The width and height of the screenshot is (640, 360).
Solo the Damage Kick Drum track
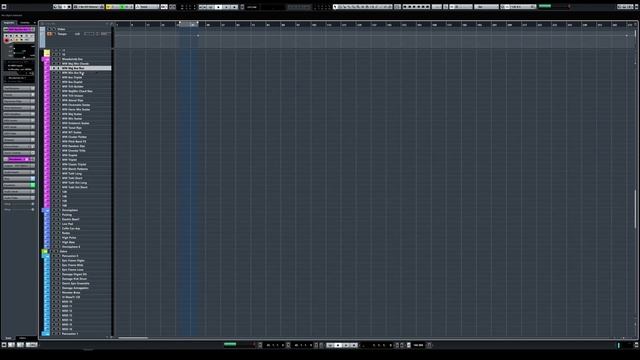tap(58, 279)
